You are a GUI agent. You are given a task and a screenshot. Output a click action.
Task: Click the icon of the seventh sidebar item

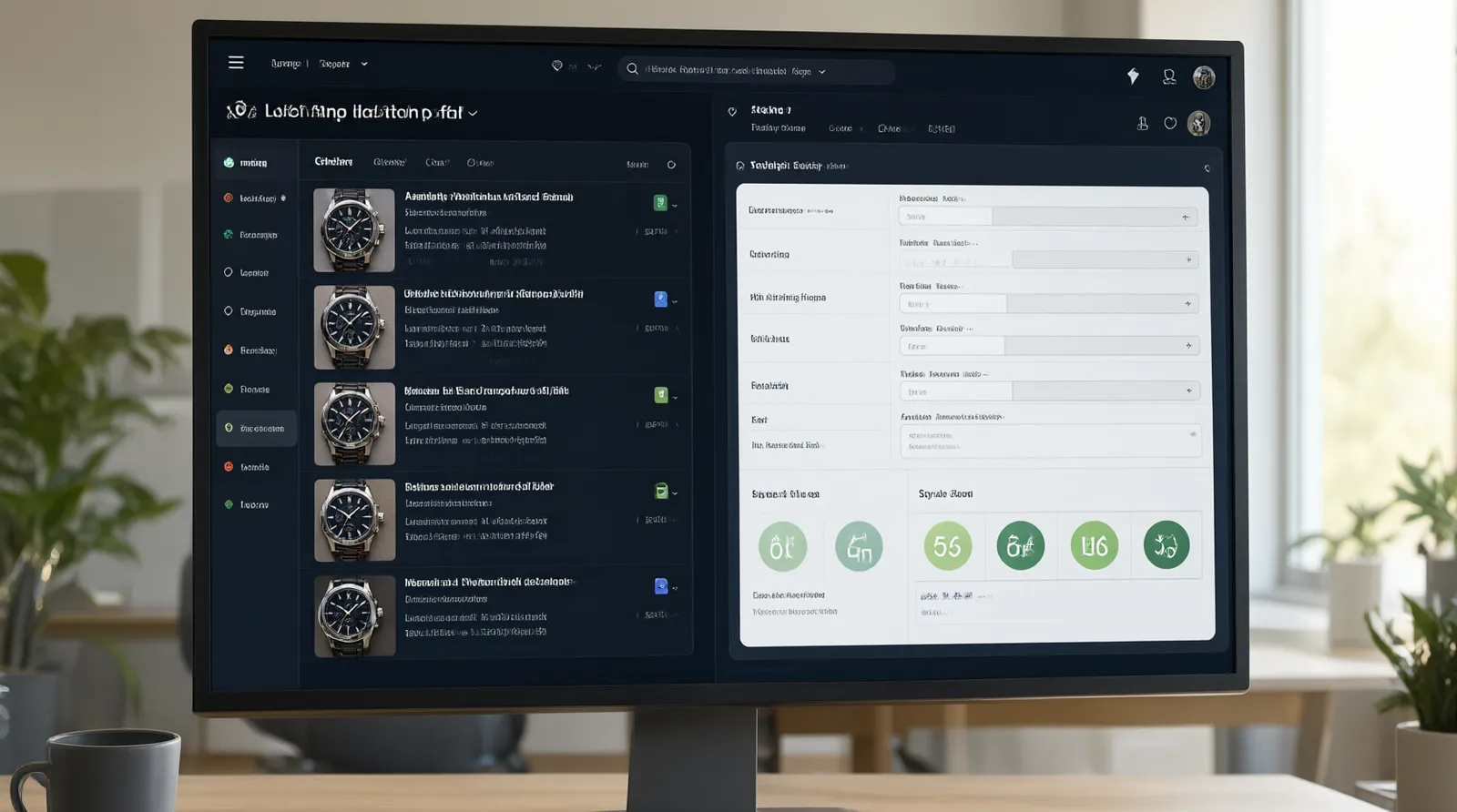[229, 389]
